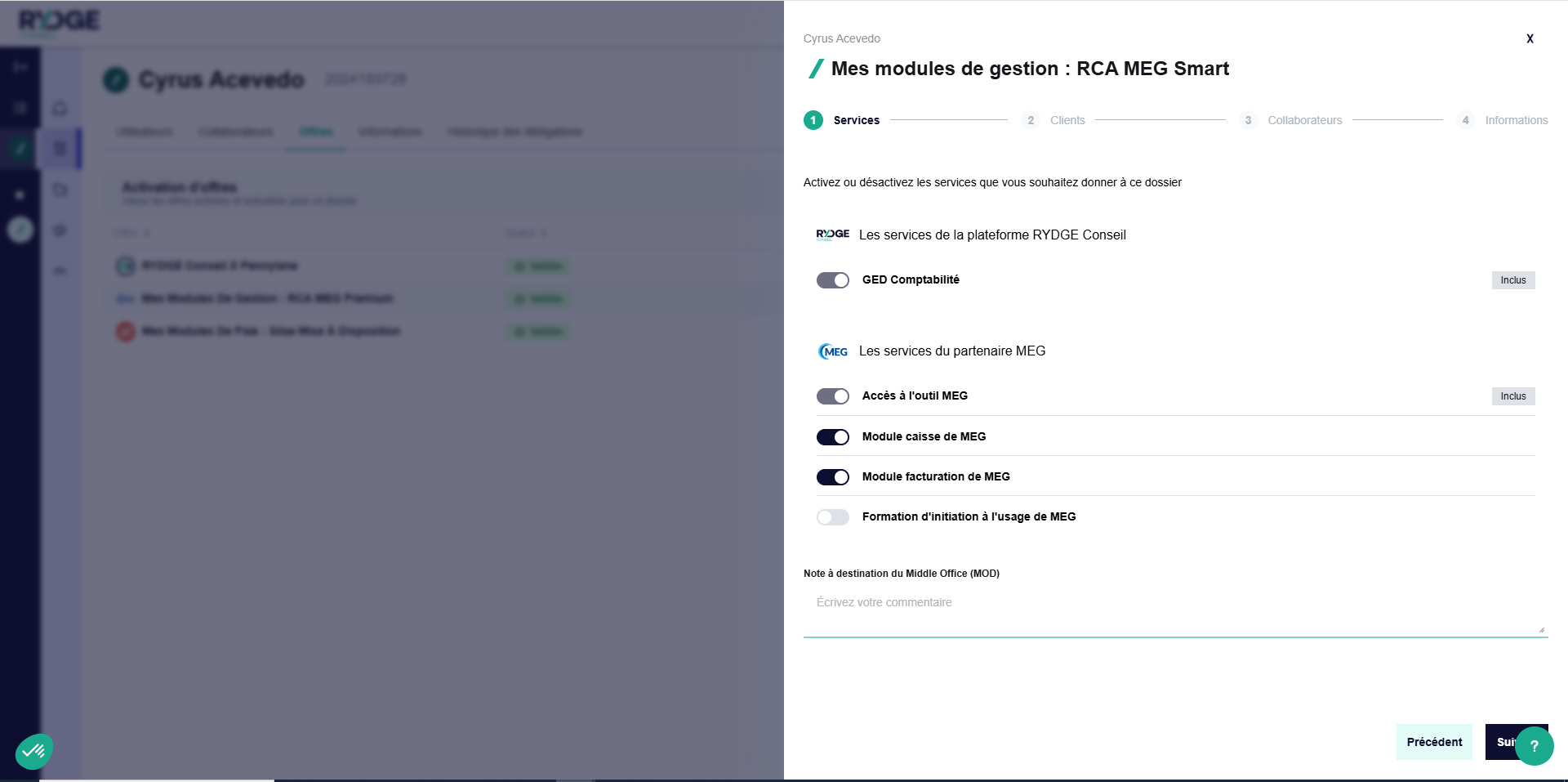Disable Module caisse de MEG
Screen dimensions: 1568x782
(x=833, y=437)
